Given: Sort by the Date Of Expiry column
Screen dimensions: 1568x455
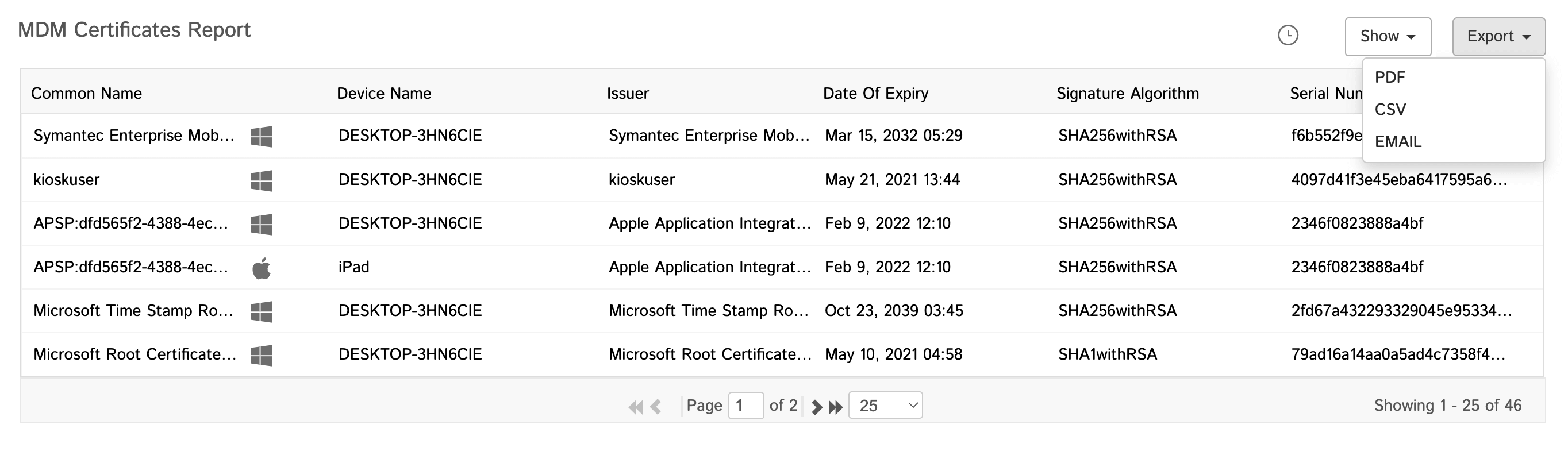Looking at the screenshot, I should click(875, 93).
